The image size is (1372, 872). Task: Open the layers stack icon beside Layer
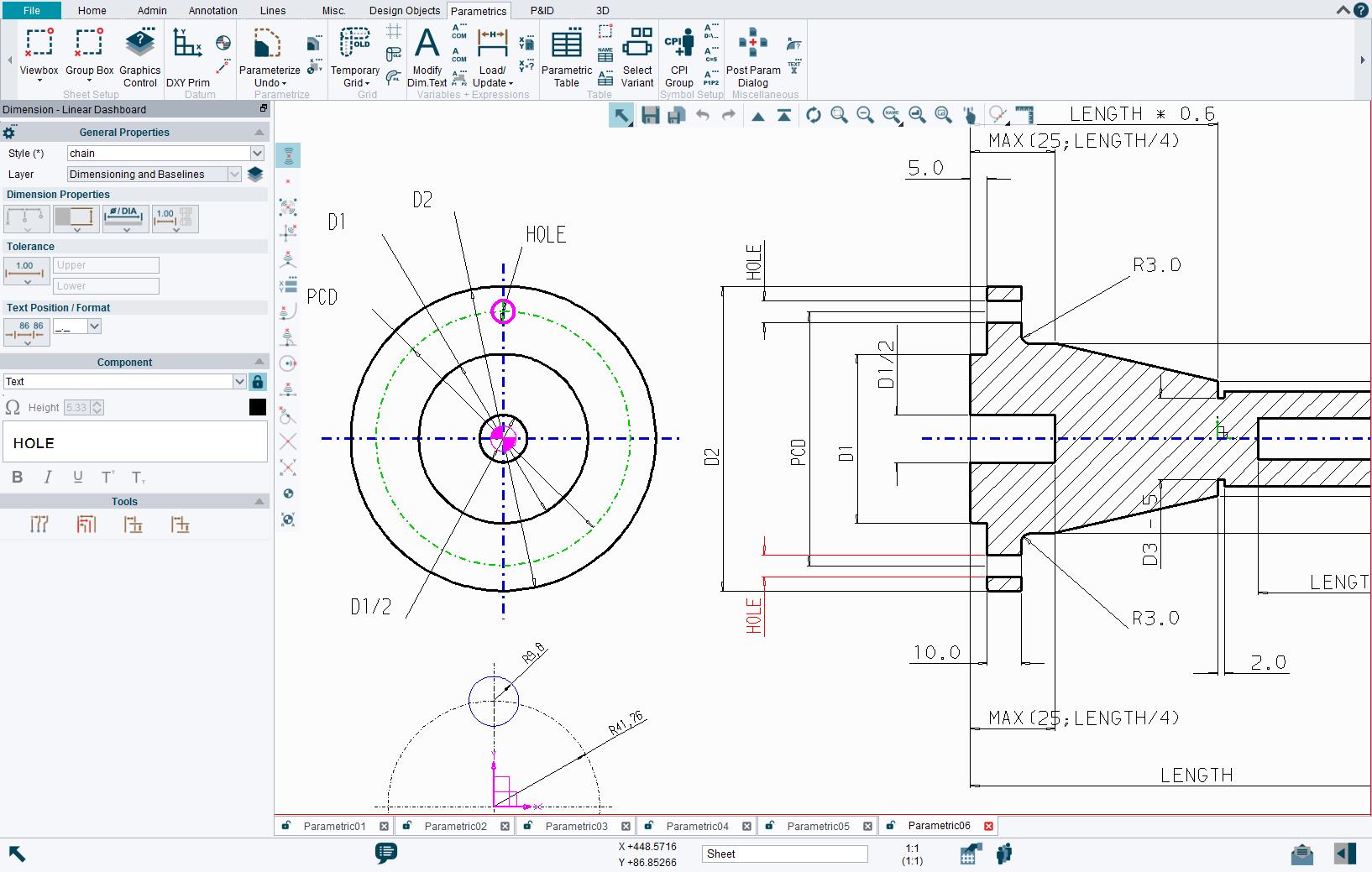pyautogui.click(x=255, y=175)
